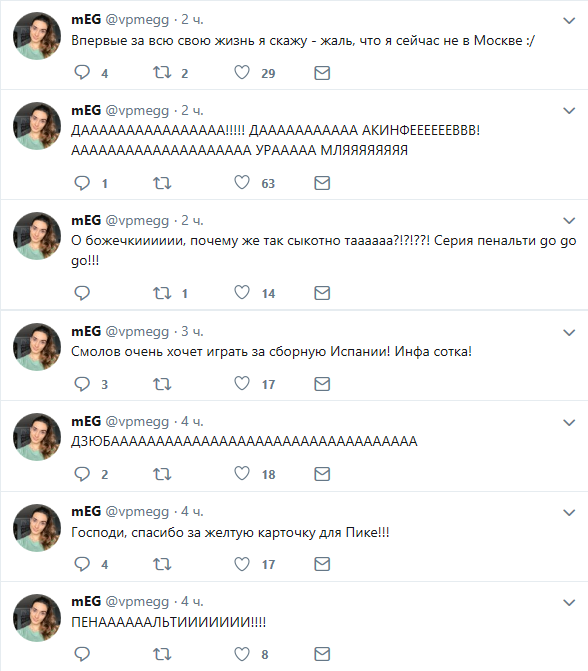The image size is (588, 671).
Task: Click the avatar beside the penalty shootout tweet
Action: [37, 236]
